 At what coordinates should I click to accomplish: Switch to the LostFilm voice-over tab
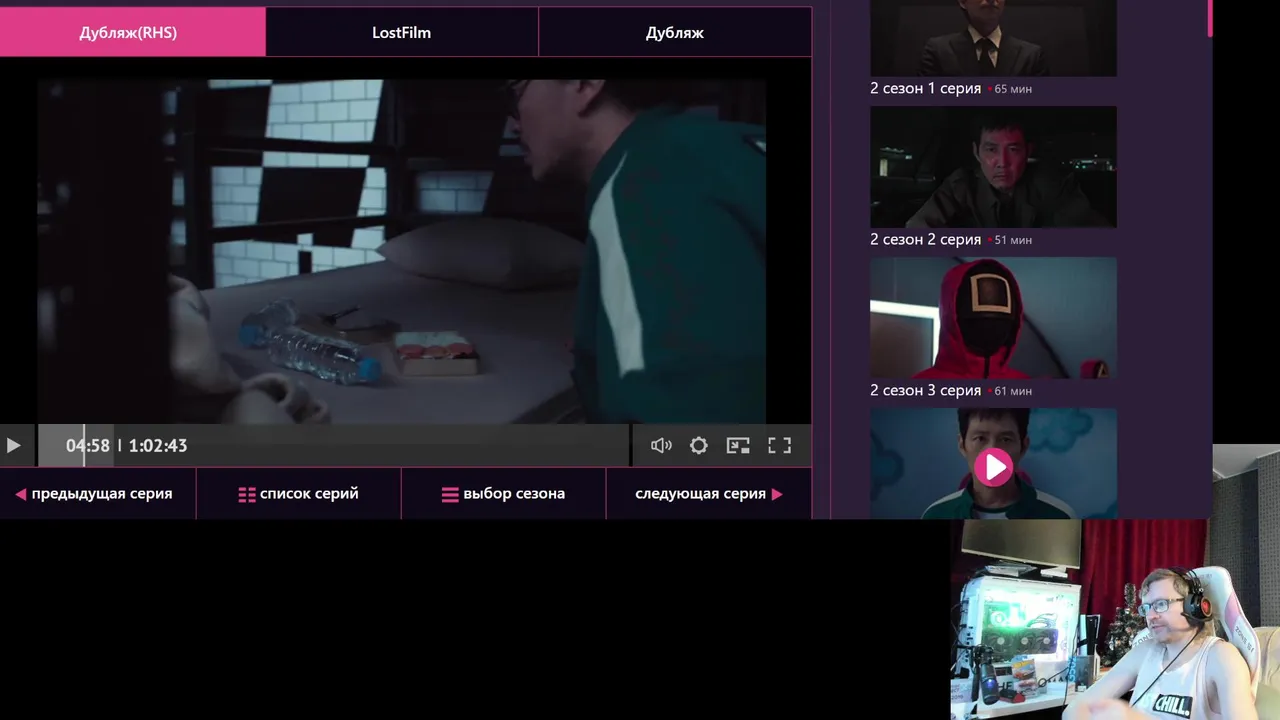[x=402, y=32]
